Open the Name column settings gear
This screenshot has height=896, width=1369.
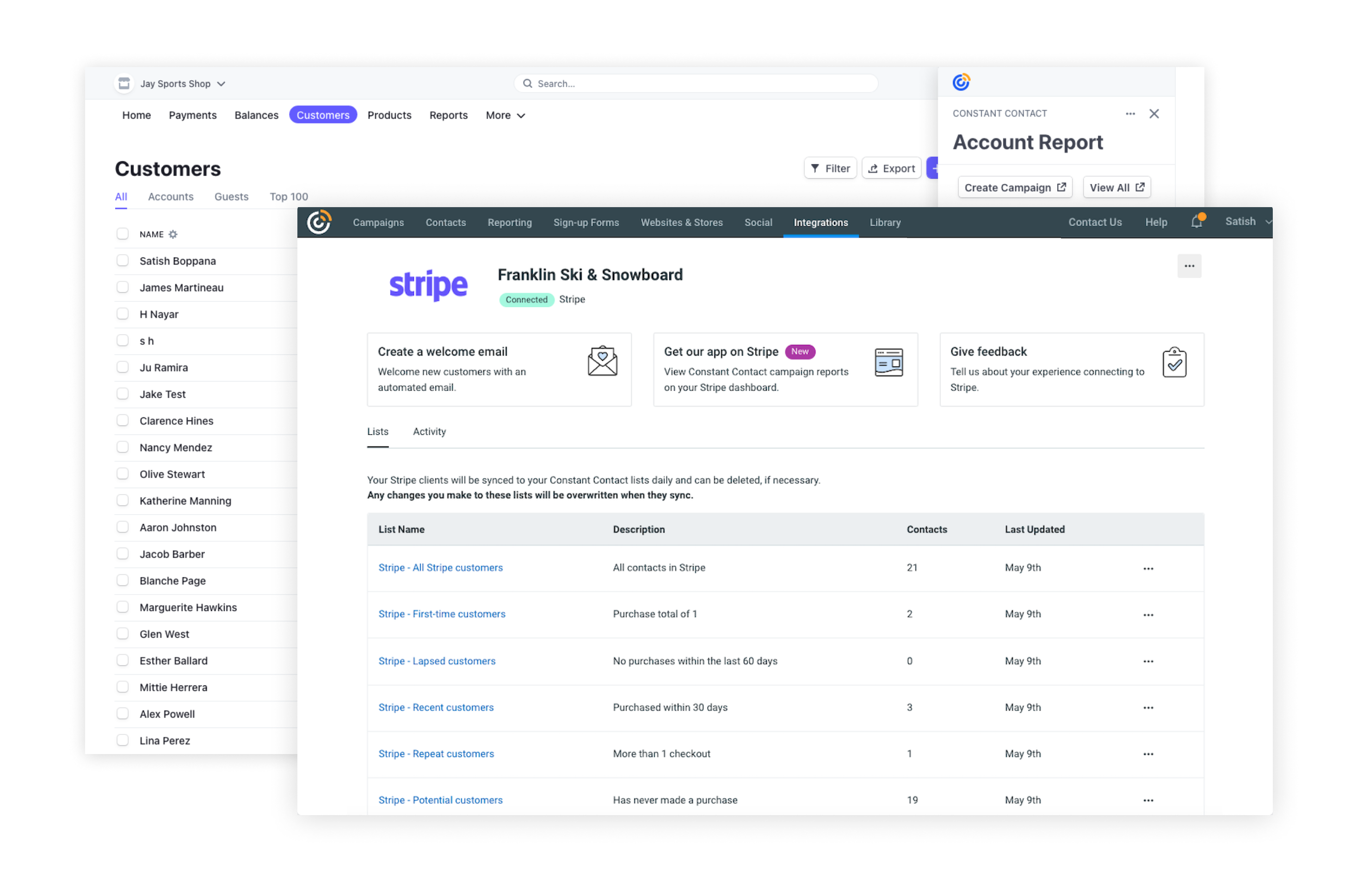point(174,234)
